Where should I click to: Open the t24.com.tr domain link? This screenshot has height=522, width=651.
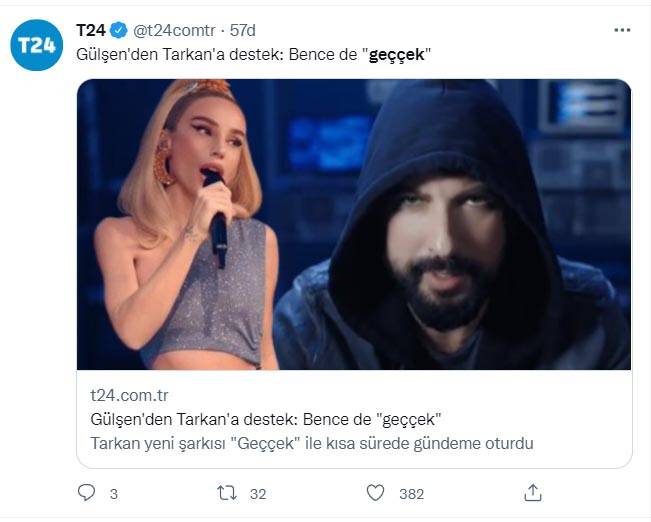tap(129, 395)
